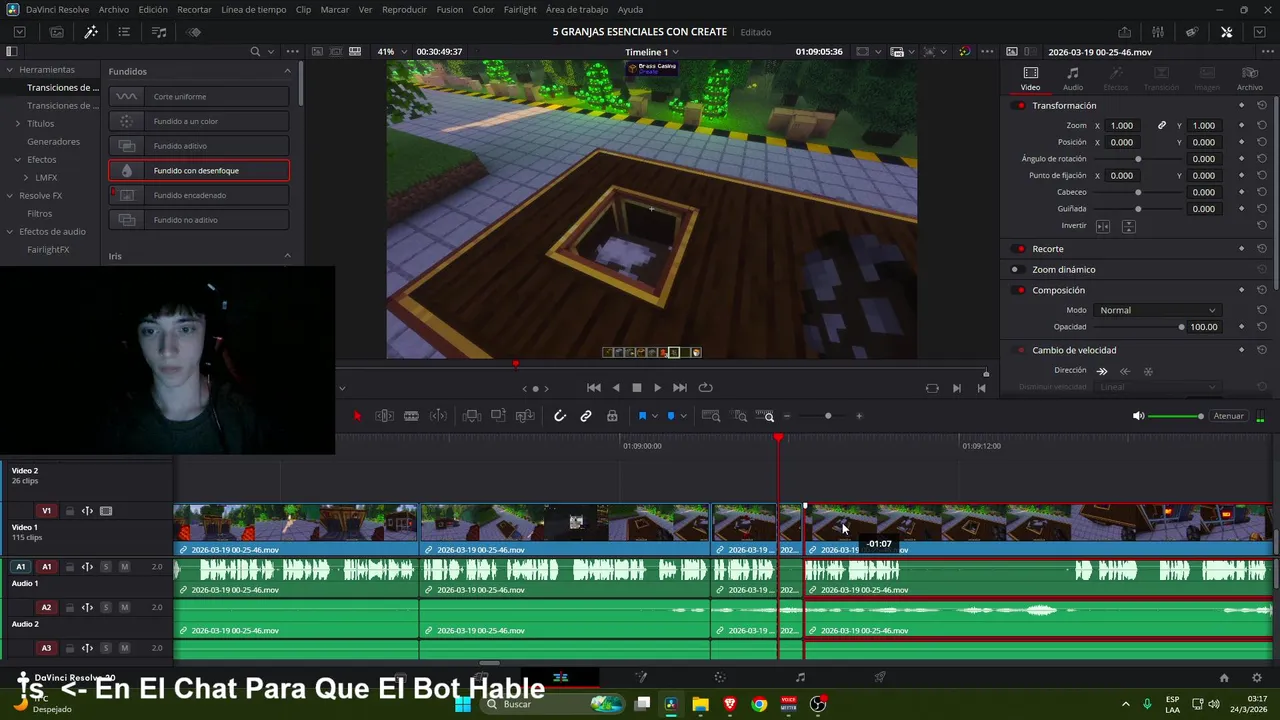This screenshot has width=1280, height=720.
Task: Adjust the timeline zoom slider
Action: [x=828, y=416]
